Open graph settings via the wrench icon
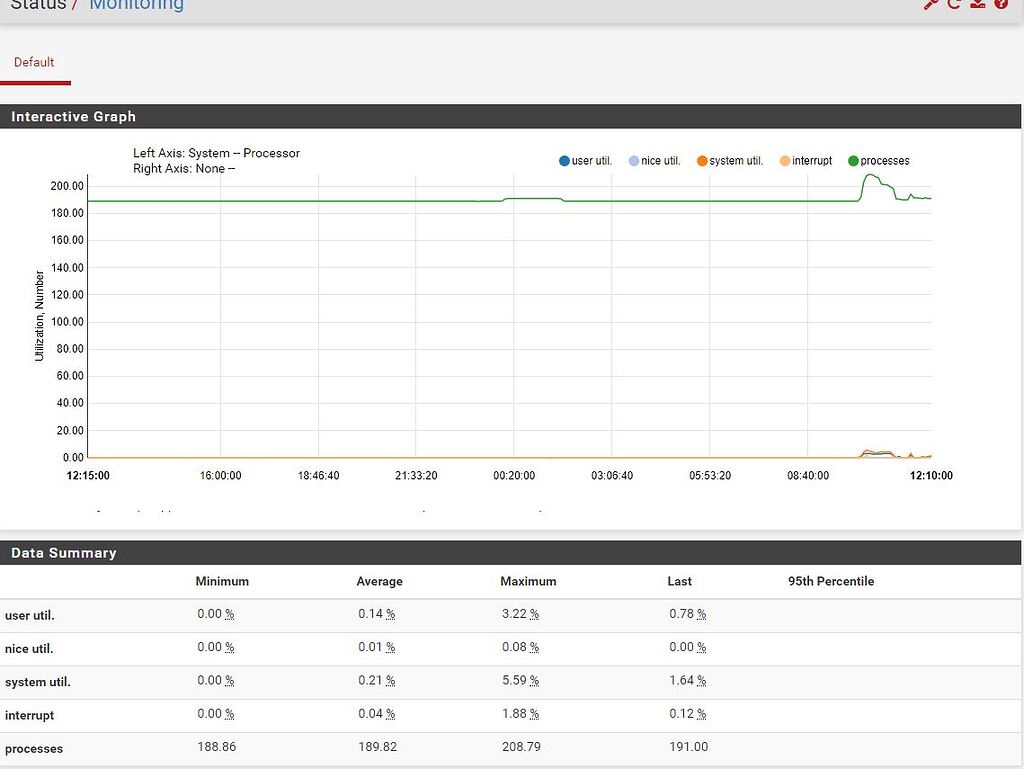1024x769 pixels. coord(930,4)
